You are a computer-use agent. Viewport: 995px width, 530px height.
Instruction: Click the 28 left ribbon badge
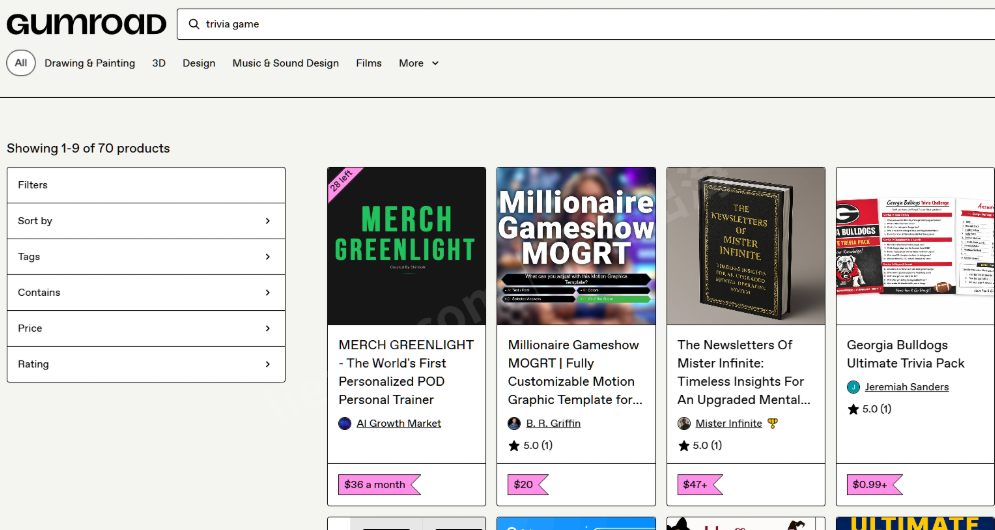(x=343, y=183)
